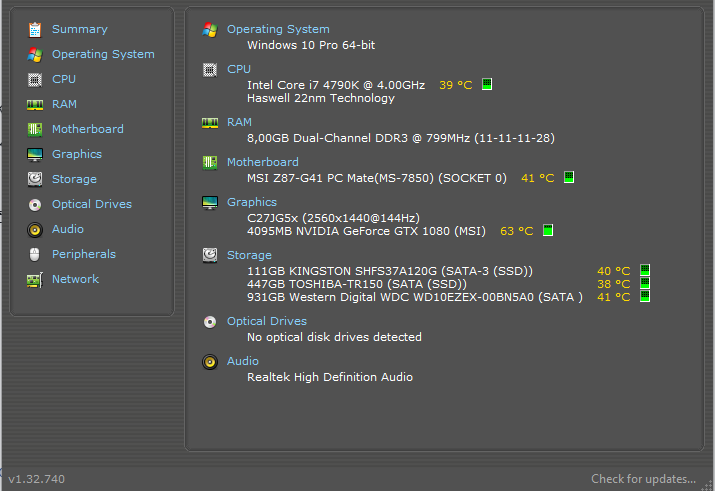
Task: Click the Motherboard heading link in summary
Action: (263, 162)
